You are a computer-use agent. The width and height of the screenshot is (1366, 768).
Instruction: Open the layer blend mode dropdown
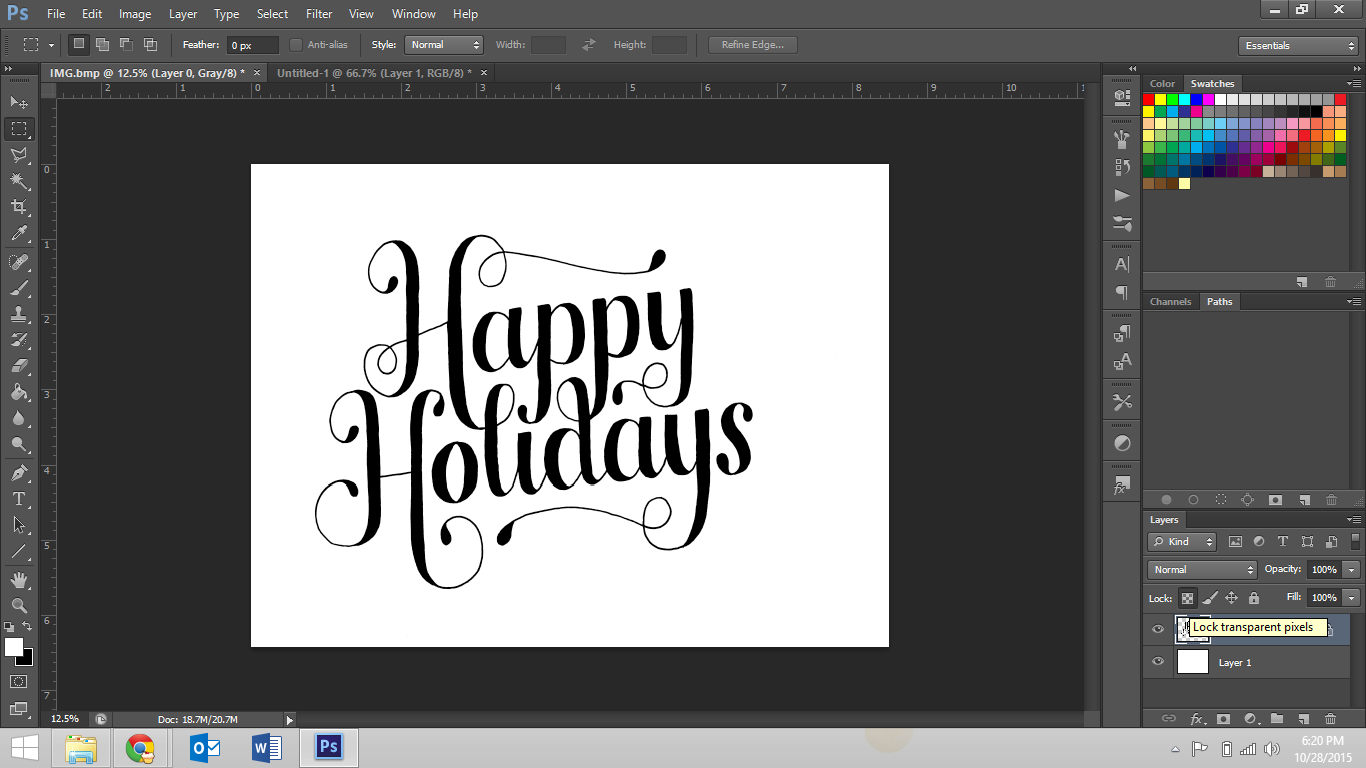coord(1202,570)
